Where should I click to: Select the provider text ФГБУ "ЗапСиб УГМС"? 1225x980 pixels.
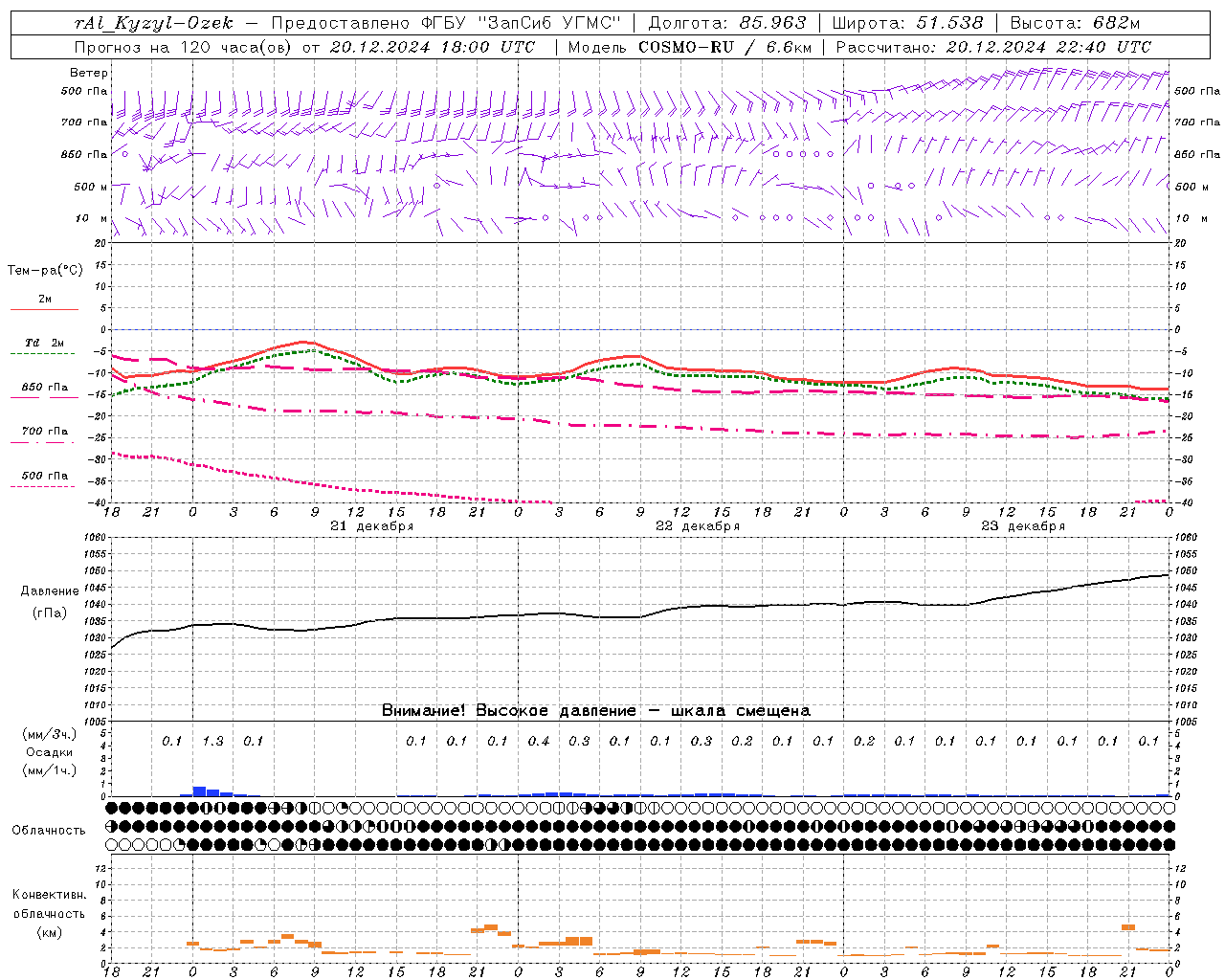click(x=522, y=23)
